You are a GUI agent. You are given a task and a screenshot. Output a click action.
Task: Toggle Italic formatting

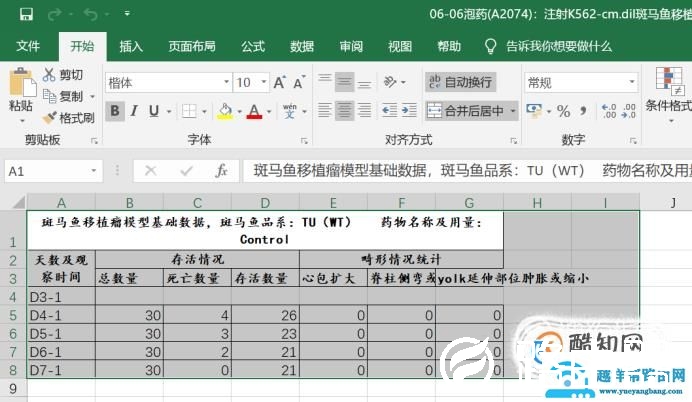tap(134, 110)
